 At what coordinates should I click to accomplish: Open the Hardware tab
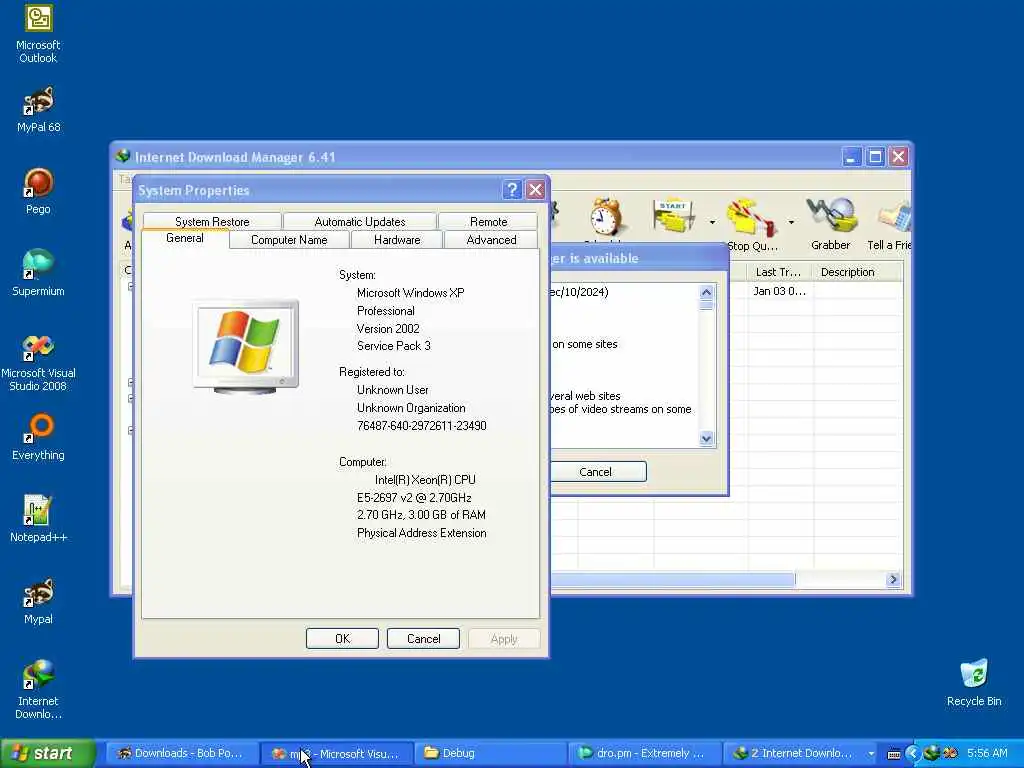pyautogui.click(x=397, y=240)
